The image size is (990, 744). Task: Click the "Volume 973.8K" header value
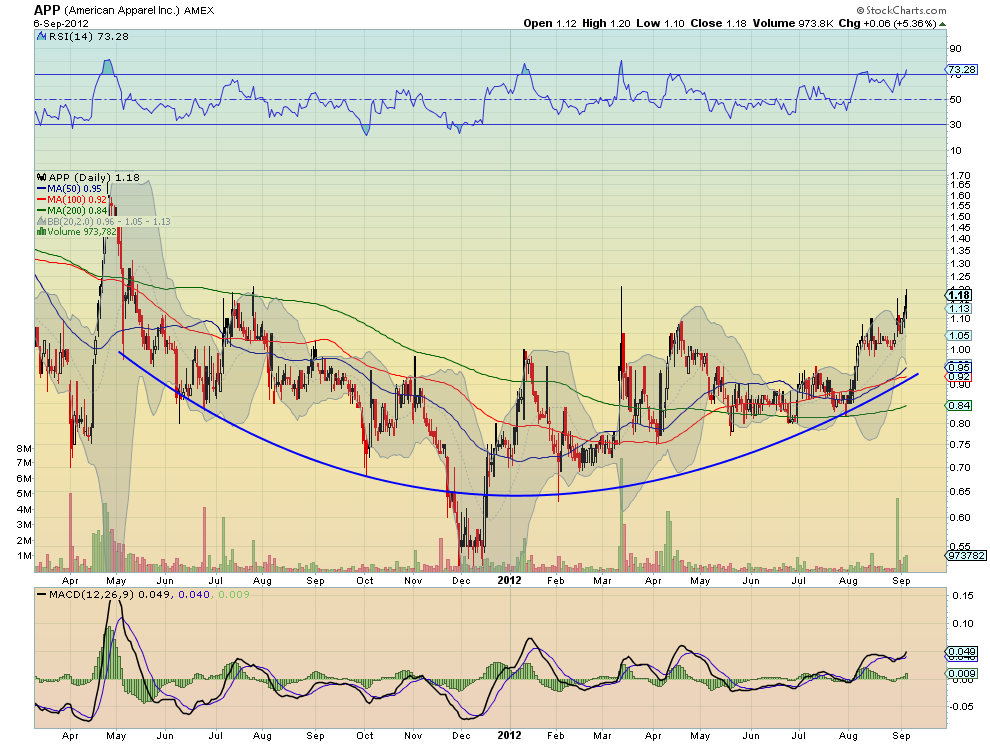(x=793, y=23)
